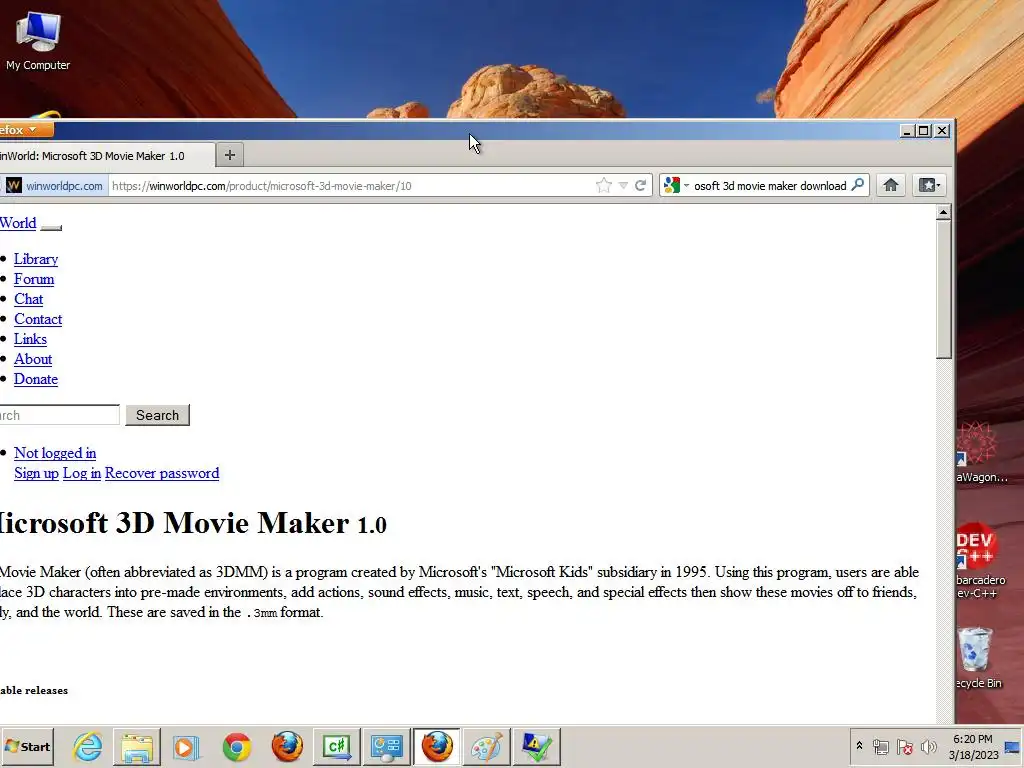
Task: Open the Embarcadero Dev-C++ desktop shortcut
Action: click(979, 562)
